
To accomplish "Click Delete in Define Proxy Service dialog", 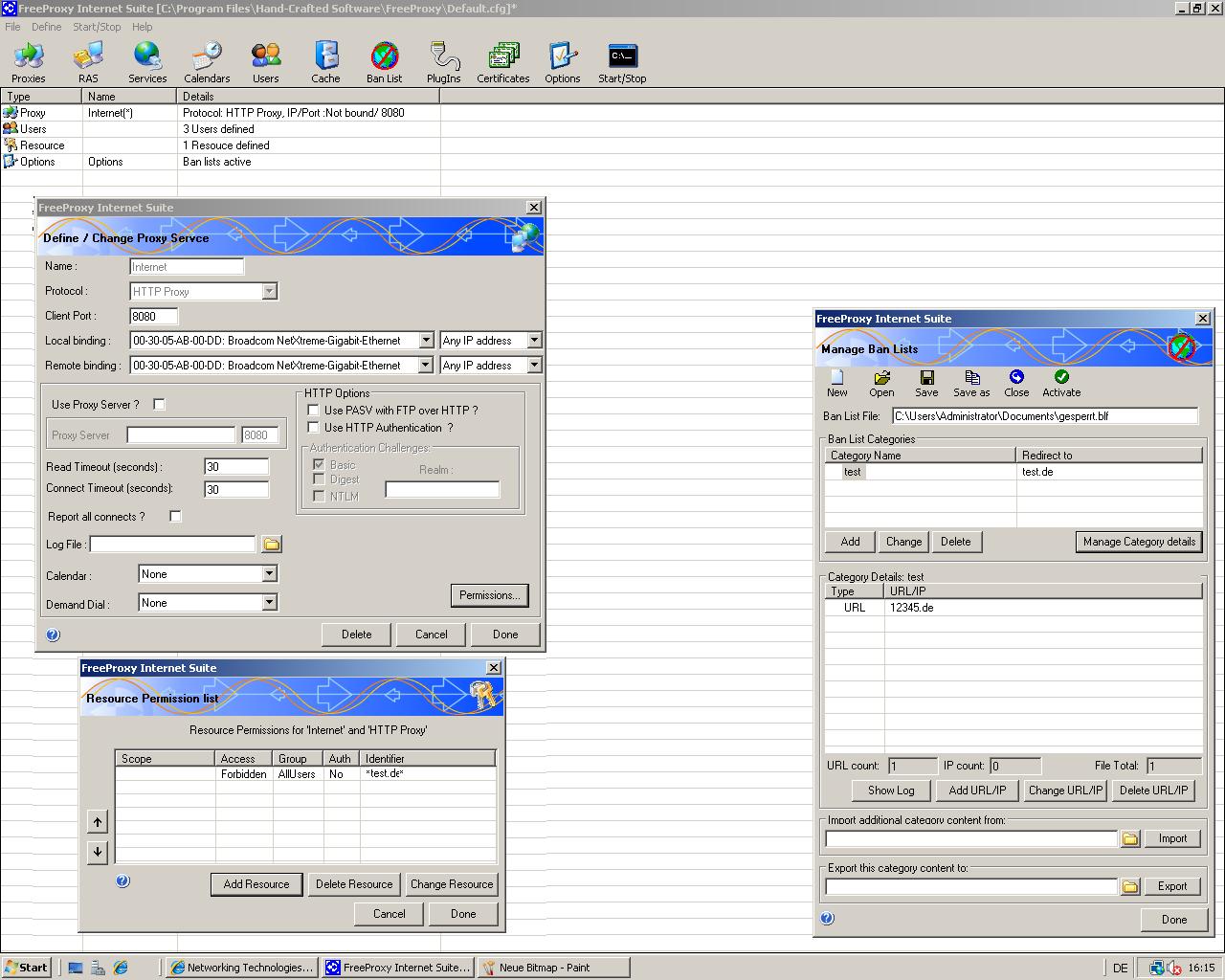I will [x=357, y=635].
